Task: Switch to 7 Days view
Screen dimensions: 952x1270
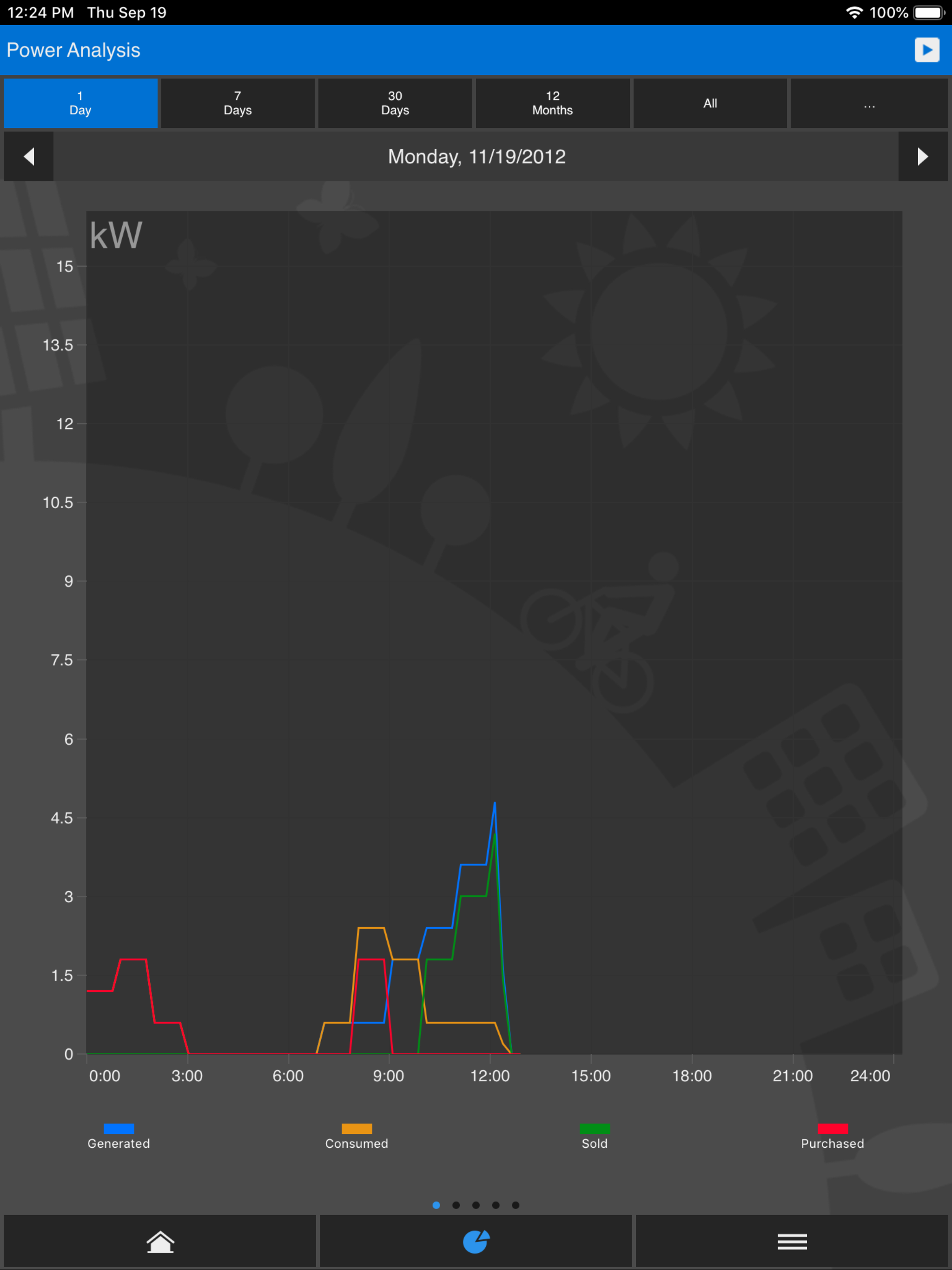Action: (238, 103)
